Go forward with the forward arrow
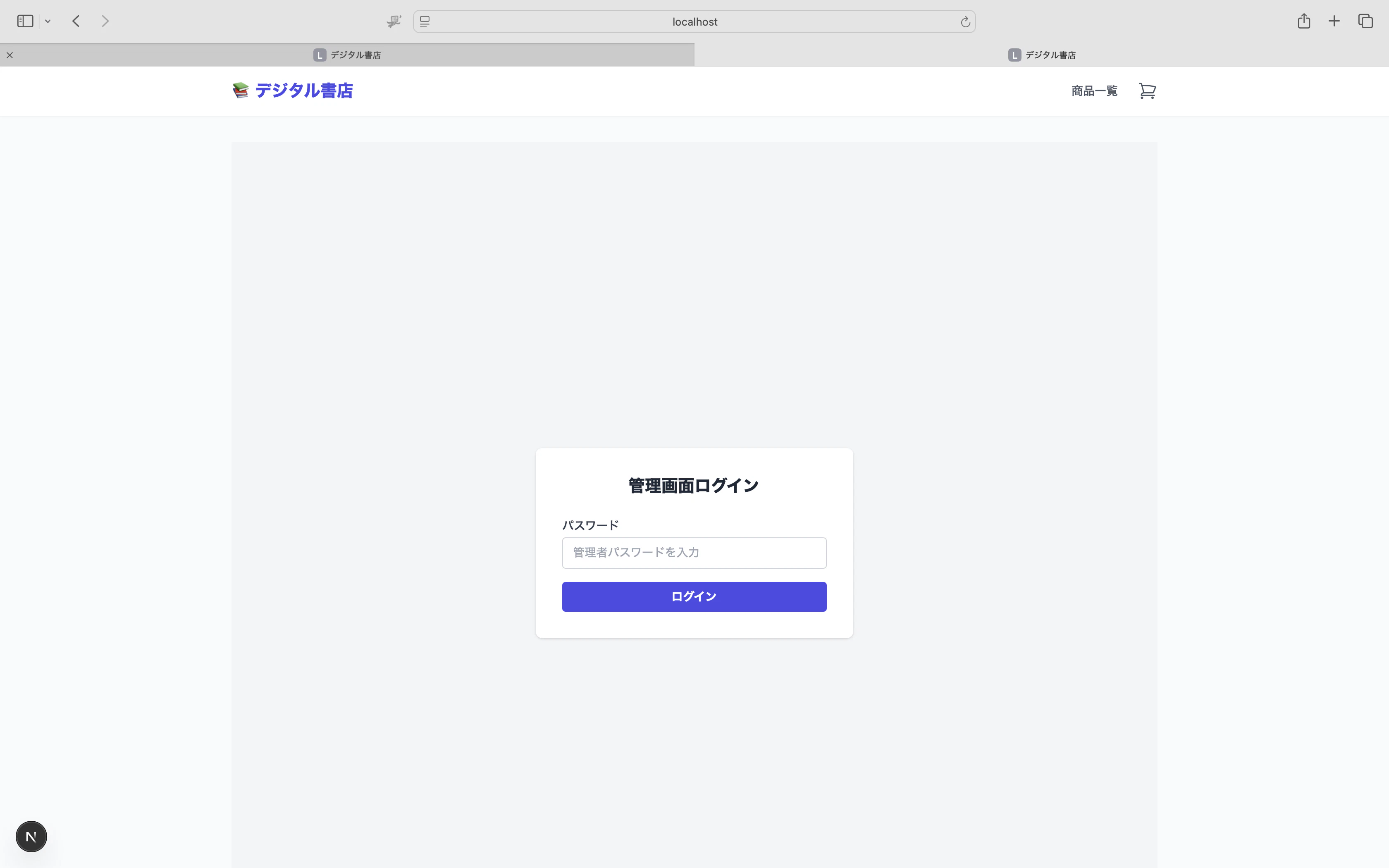The width and height of the screenshot is (1389, 868). pos(105,21)
